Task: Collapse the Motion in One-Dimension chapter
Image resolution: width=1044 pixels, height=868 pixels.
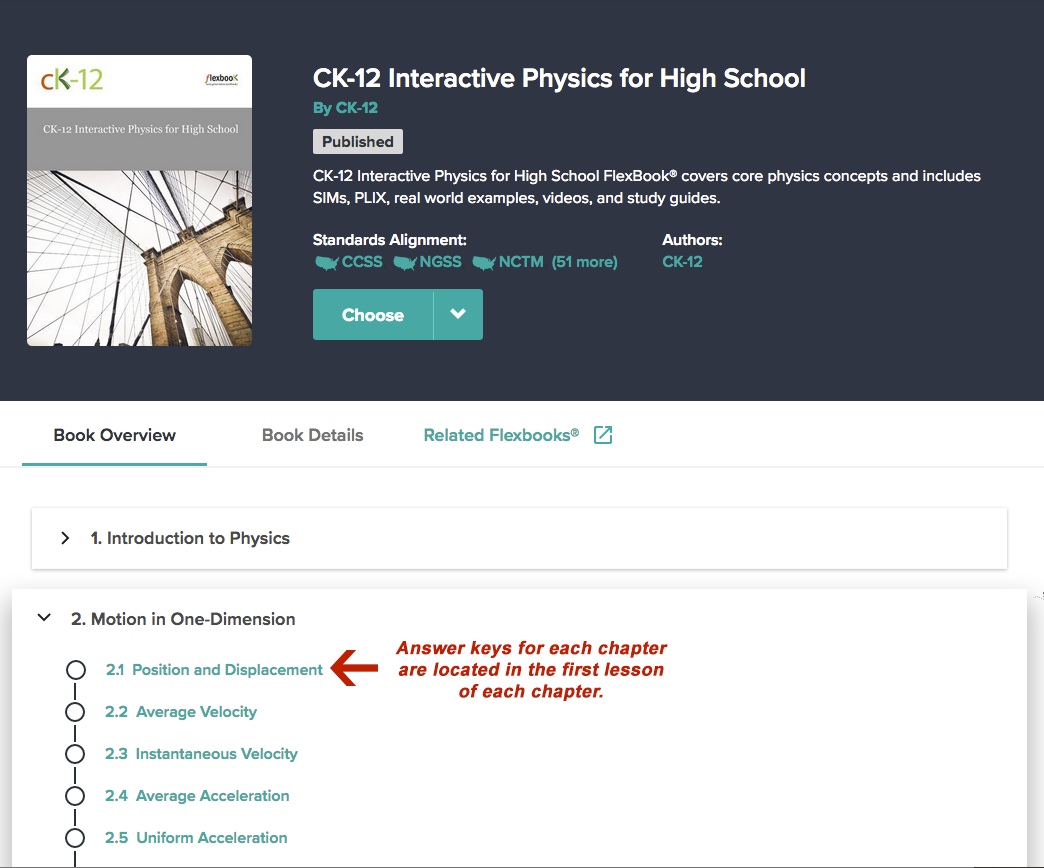Action: (x=44, y=618)
